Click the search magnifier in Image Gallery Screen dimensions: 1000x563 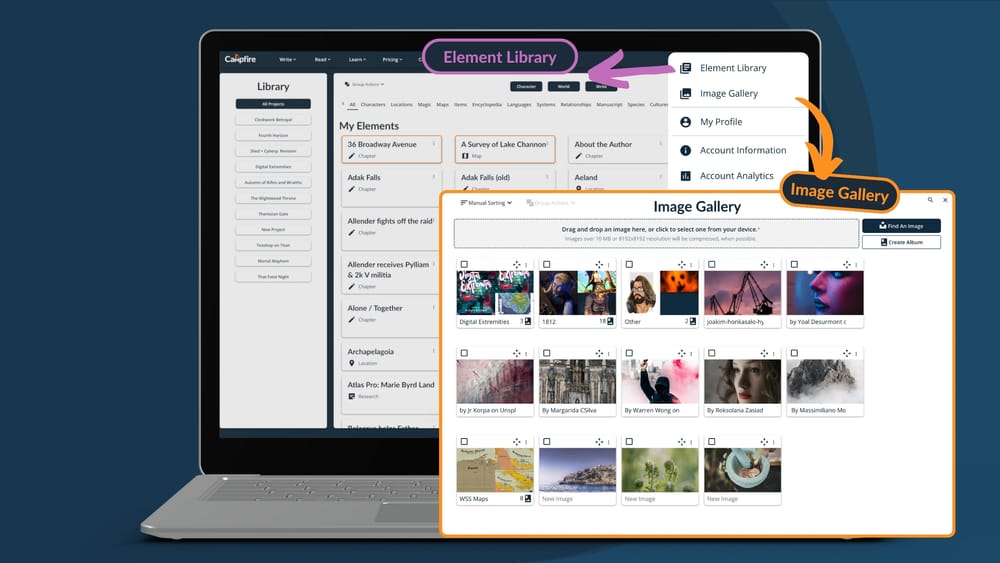click(930, 200)
